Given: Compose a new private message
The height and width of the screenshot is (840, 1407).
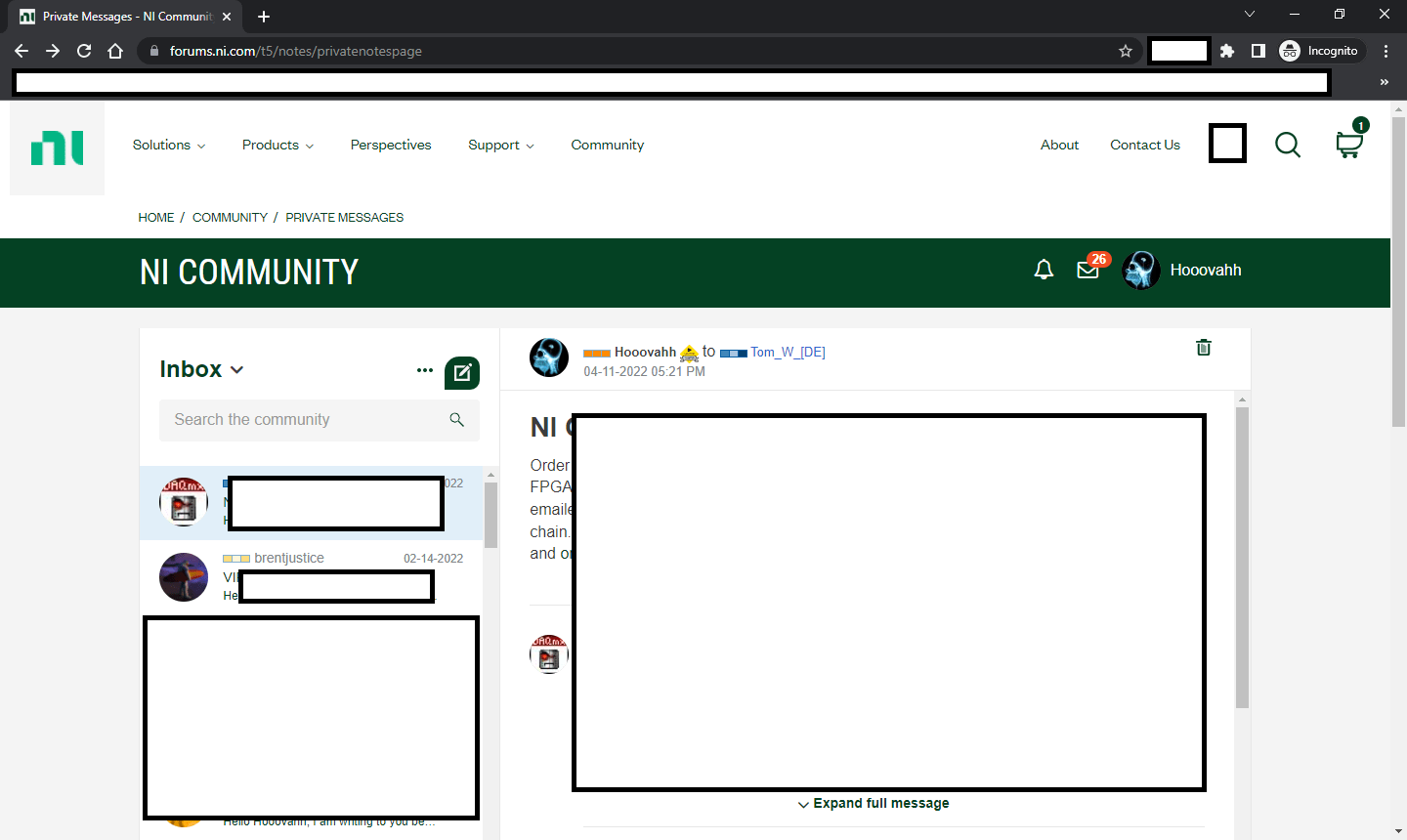Looking at the screenshot, I should tap(461, 372).
